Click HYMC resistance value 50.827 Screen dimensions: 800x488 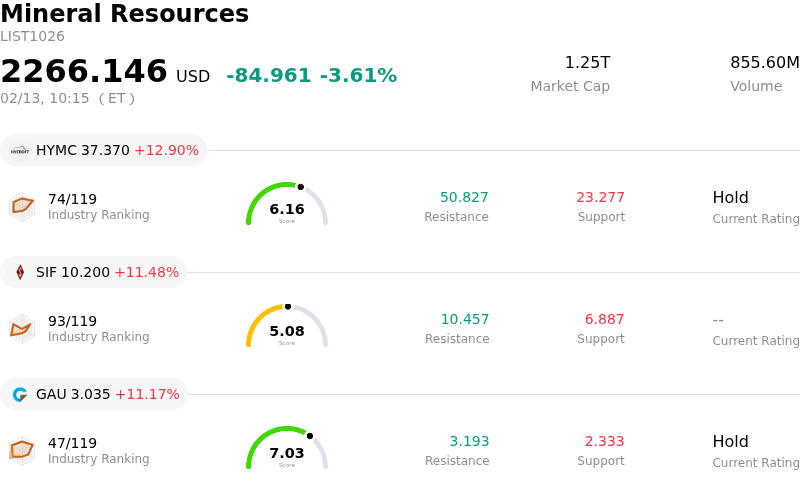tap(464, 197)
